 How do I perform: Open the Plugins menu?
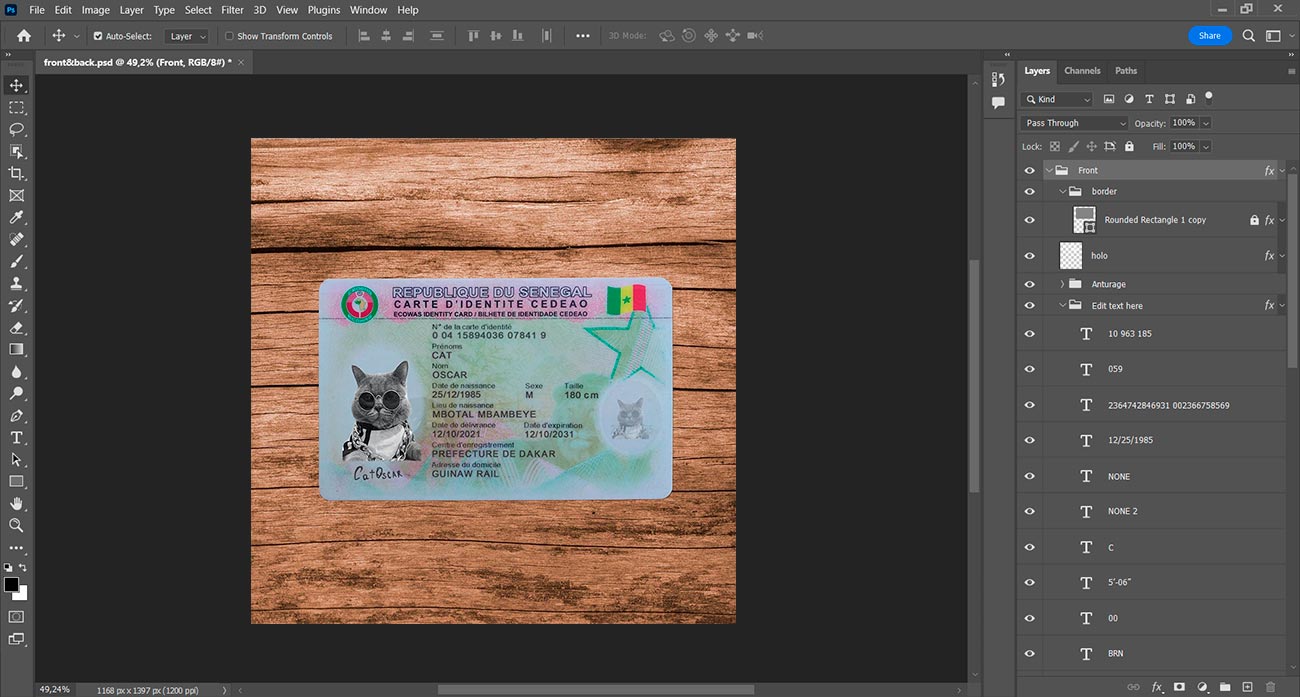coord(324,10)
